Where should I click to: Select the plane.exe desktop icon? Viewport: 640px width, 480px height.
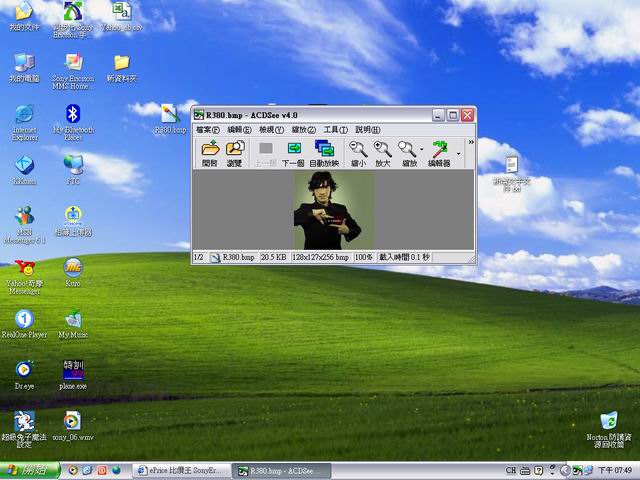[73, 375]
